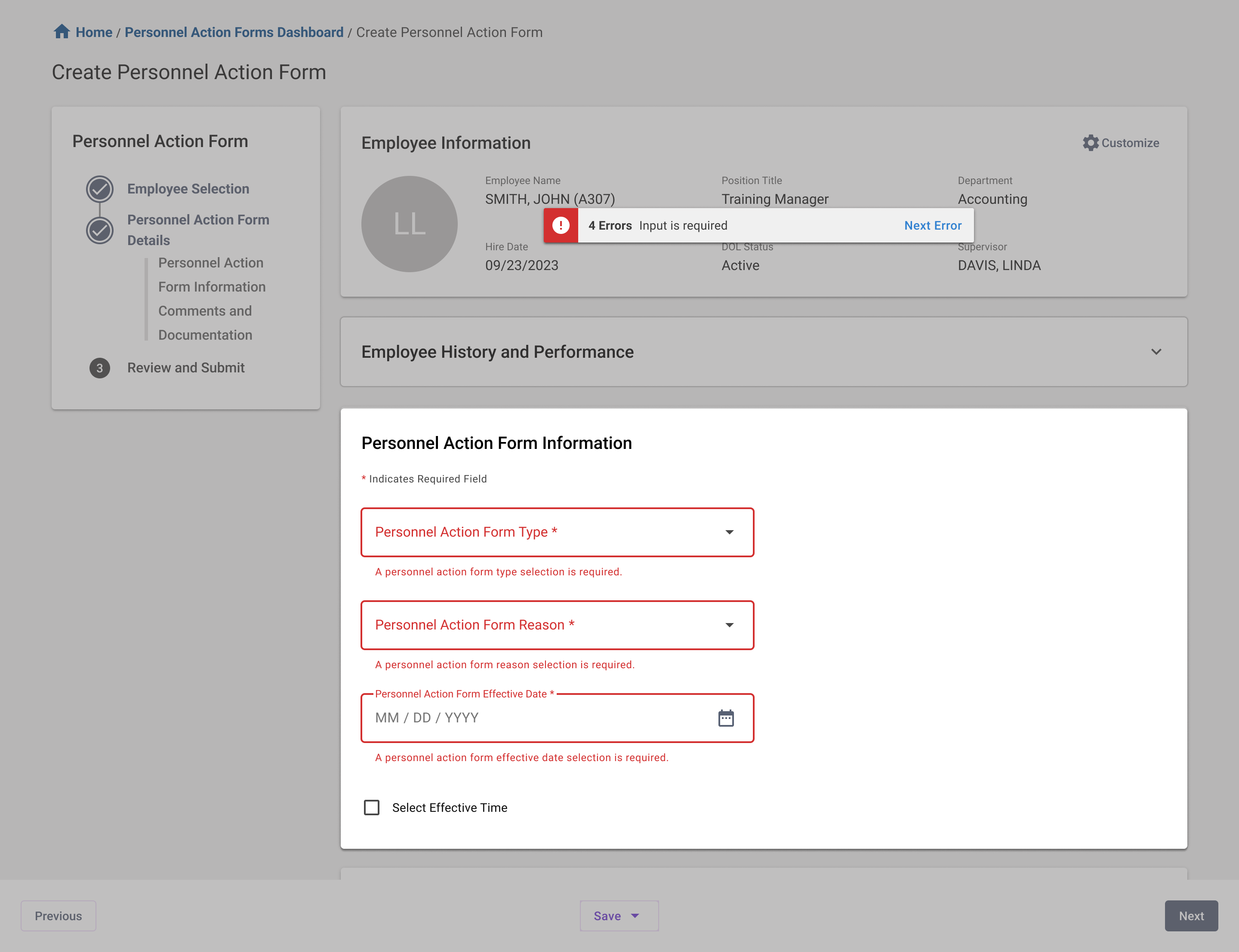Click the Employee Selection checkmark step icon
This screenshot has height=952, width=1239.
[100, 189]
